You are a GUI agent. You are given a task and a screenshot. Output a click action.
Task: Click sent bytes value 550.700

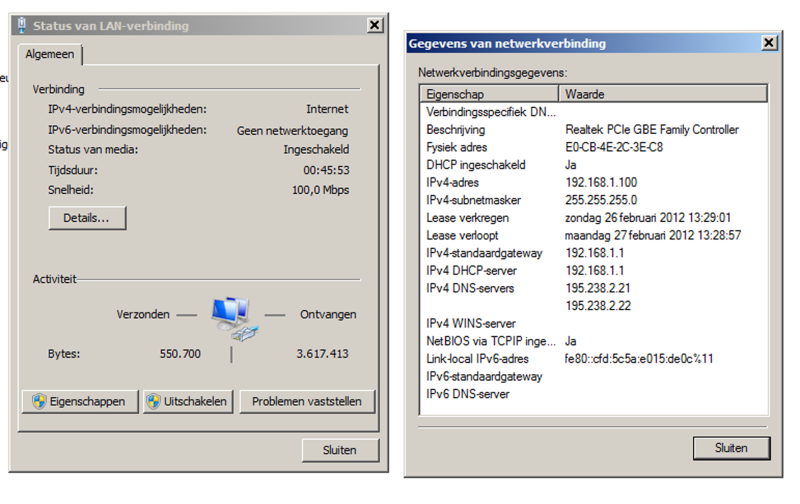pyautogui.click(x=180, y=354)
